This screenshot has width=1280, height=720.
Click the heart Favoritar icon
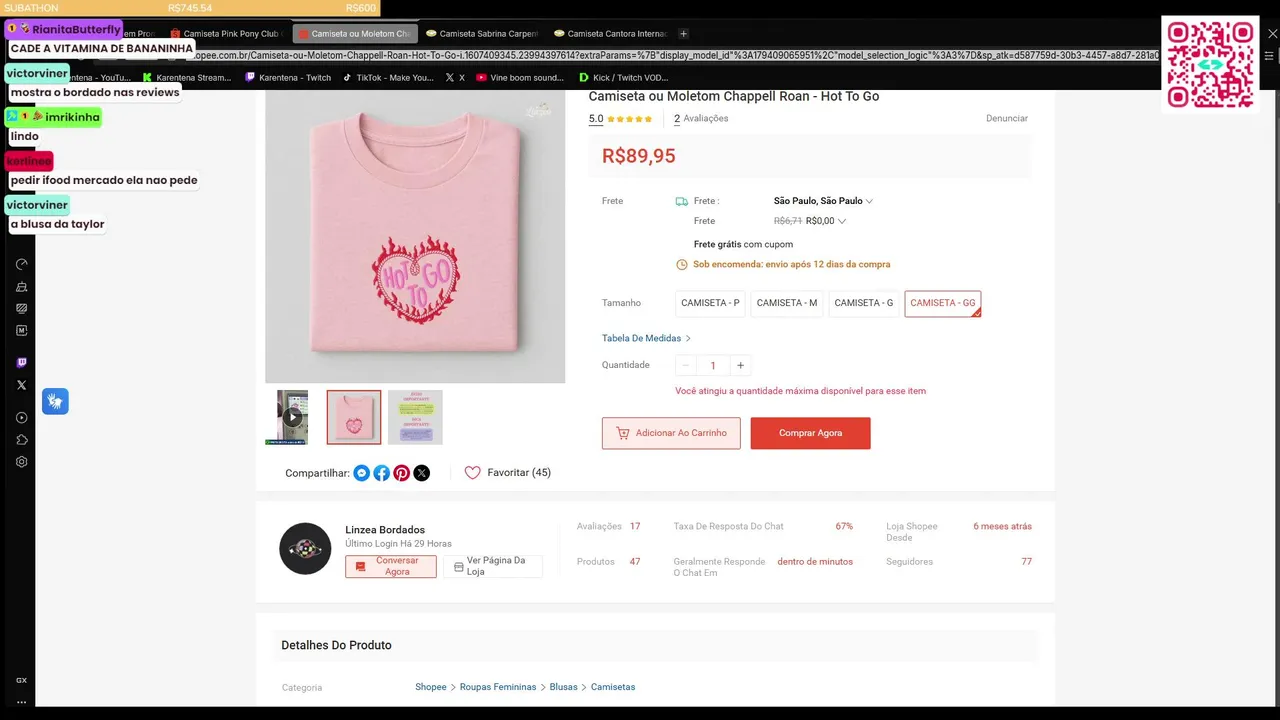473,473
